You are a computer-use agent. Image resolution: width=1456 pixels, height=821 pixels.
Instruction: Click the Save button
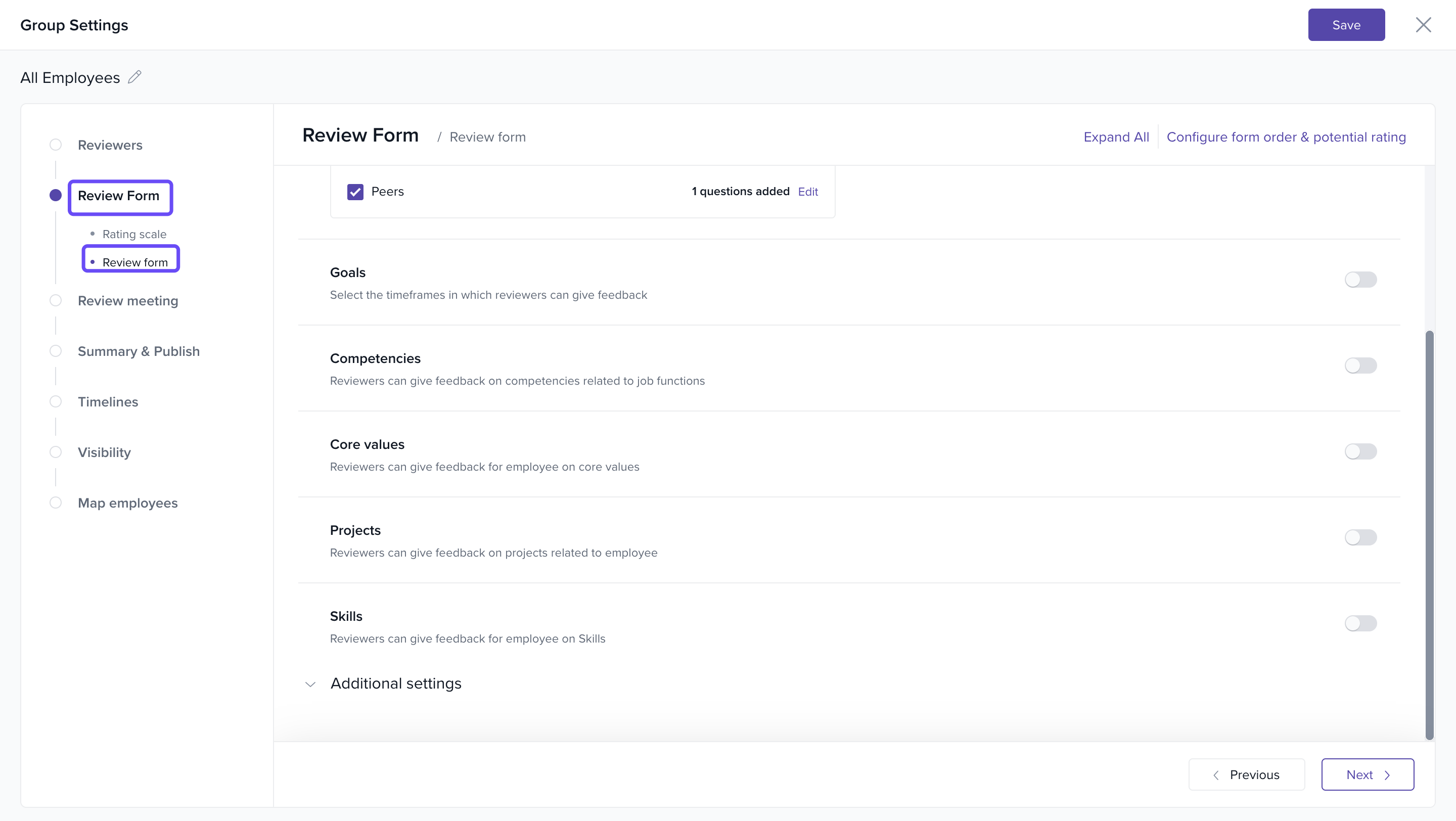point(1346,25)
